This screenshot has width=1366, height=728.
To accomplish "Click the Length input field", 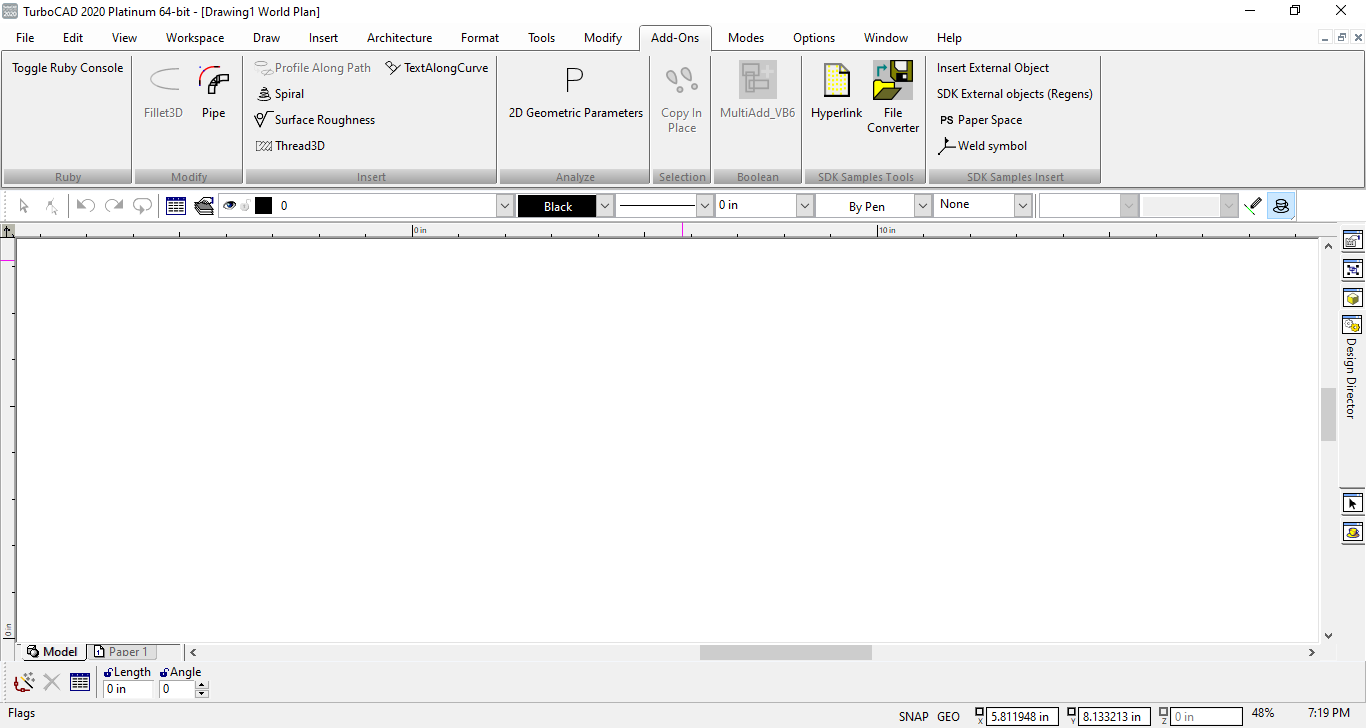I will [129, 689].
